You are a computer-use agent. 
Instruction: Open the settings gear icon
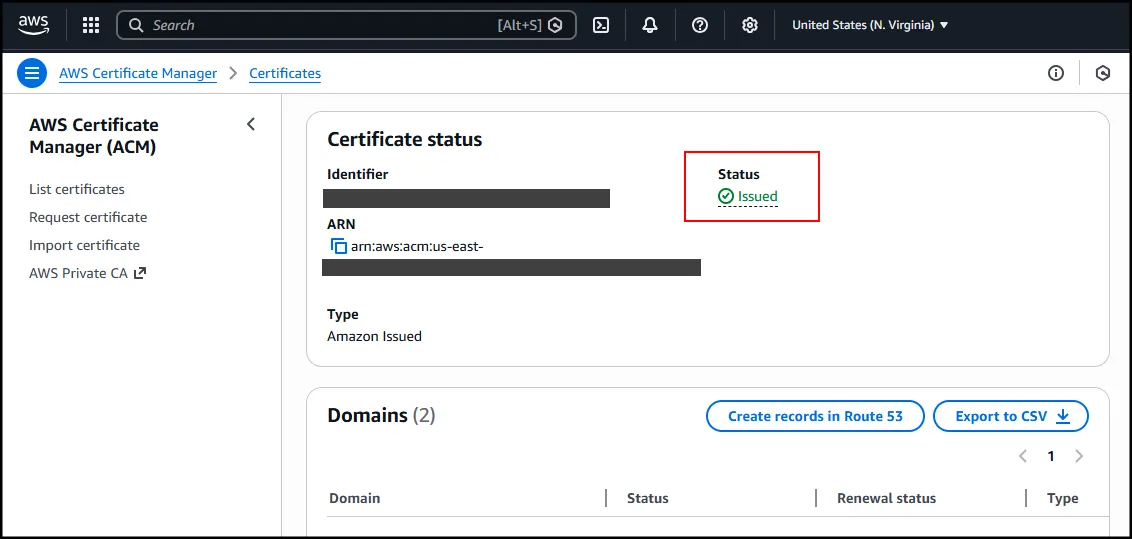click(x=750, y=25)
